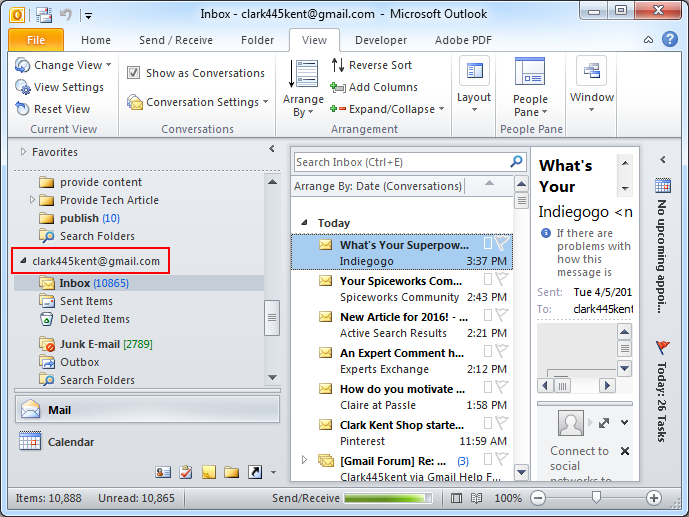Screen dimensions: 689x517
Task: Expand the People Pane chevron
Action: [x=624, y=423]
